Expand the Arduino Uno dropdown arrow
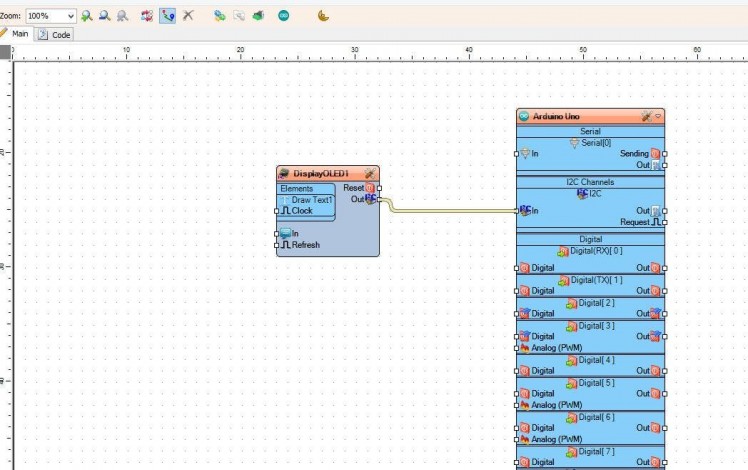The width and height of the screenshot is (748, 470). (658, 116)
